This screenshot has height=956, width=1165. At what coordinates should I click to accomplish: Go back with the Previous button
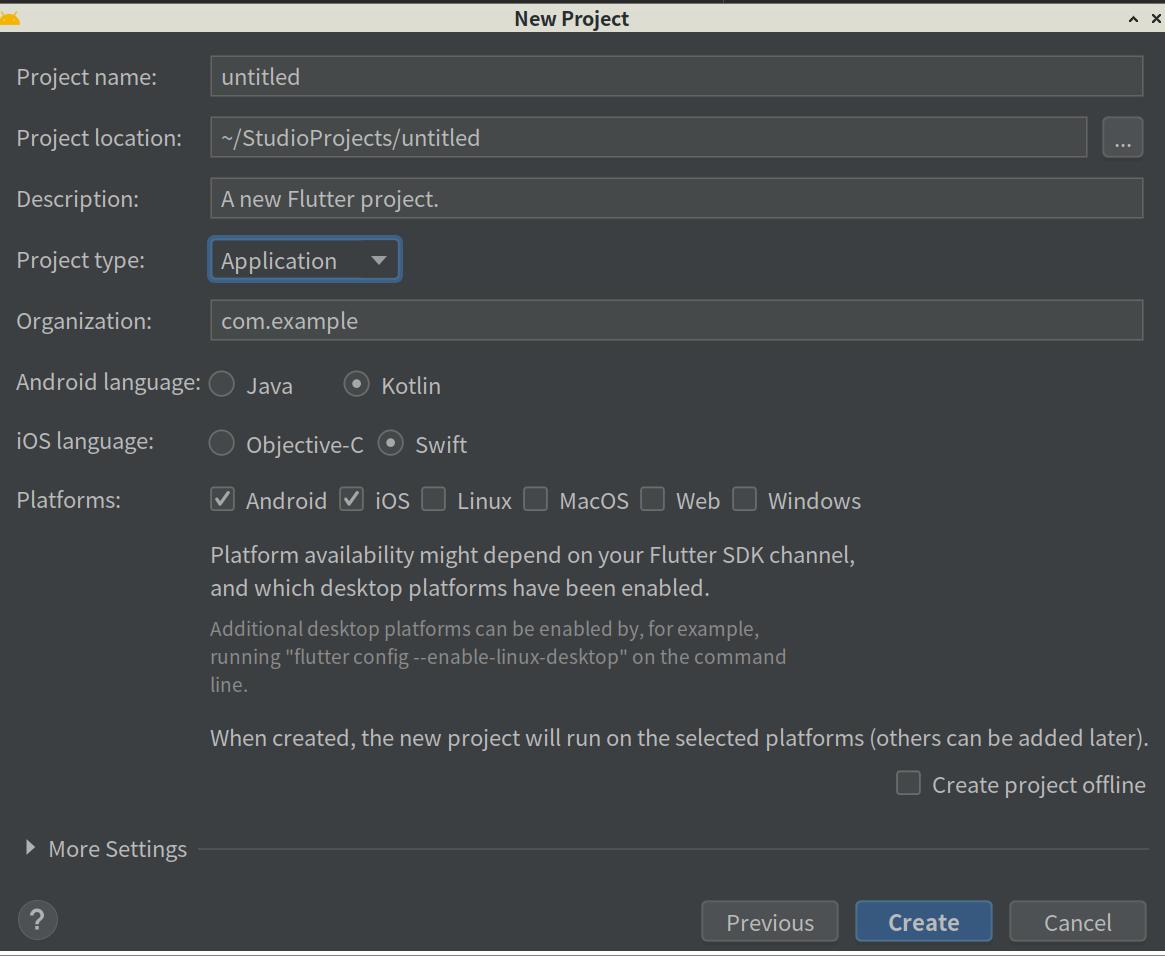769,922
